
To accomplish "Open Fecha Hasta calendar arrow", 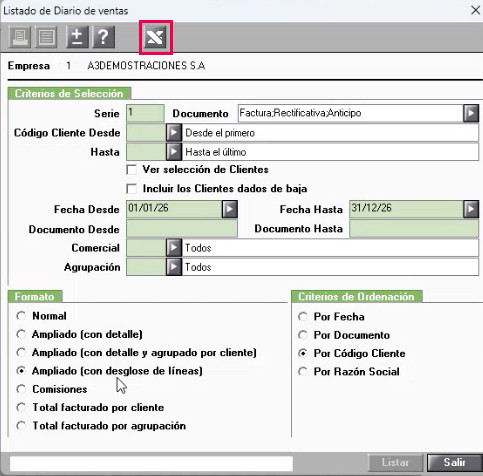I will tap(471, 209).
